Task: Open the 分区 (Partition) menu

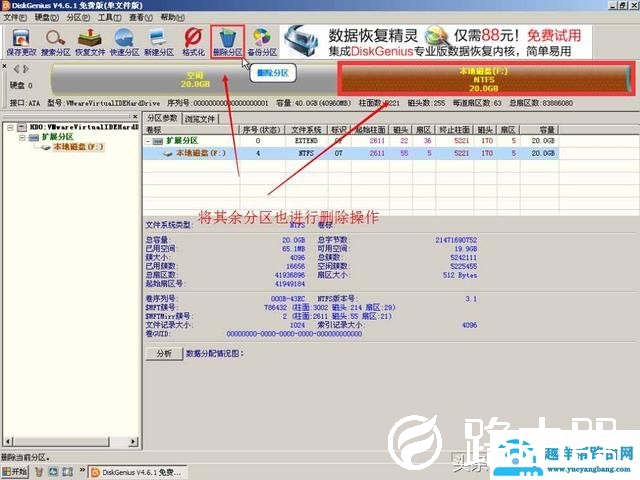Action: [x=78, y=18]
